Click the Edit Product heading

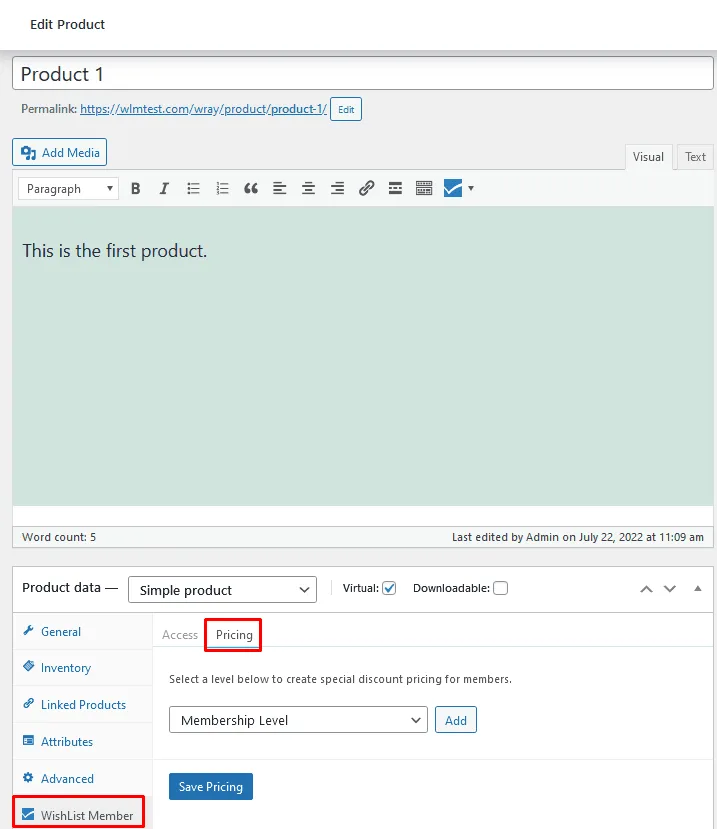coord(67,24)
